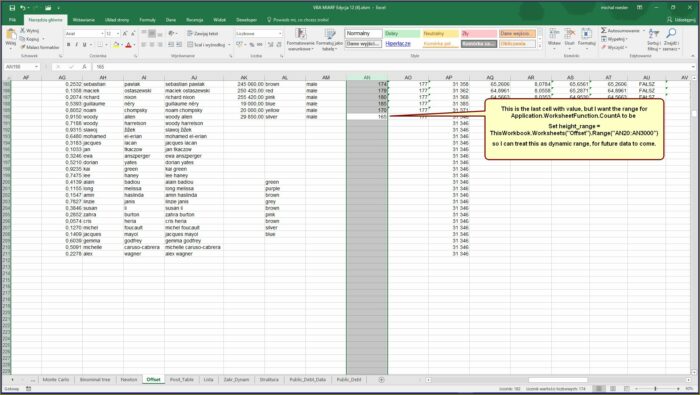This screenshot has height=395, width=700.
Task: Click the Tell me search box
Action: [298, 20]
